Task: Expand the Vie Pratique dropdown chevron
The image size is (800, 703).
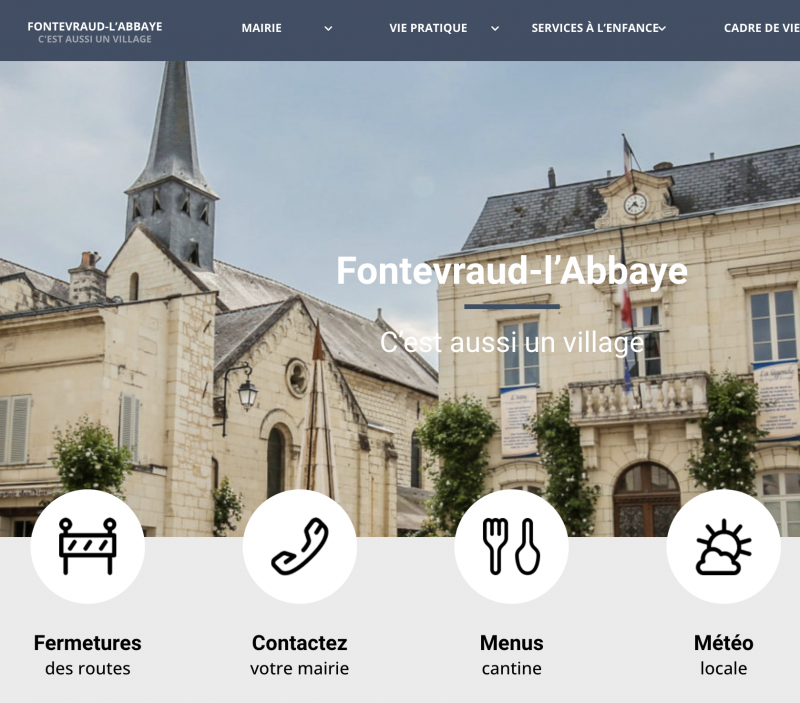Action: coord(495,29)
